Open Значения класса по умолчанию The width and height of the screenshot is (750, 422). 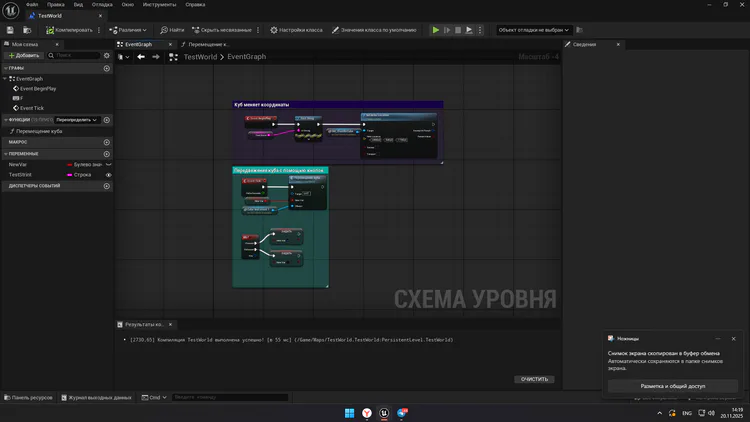pos(374,30)
